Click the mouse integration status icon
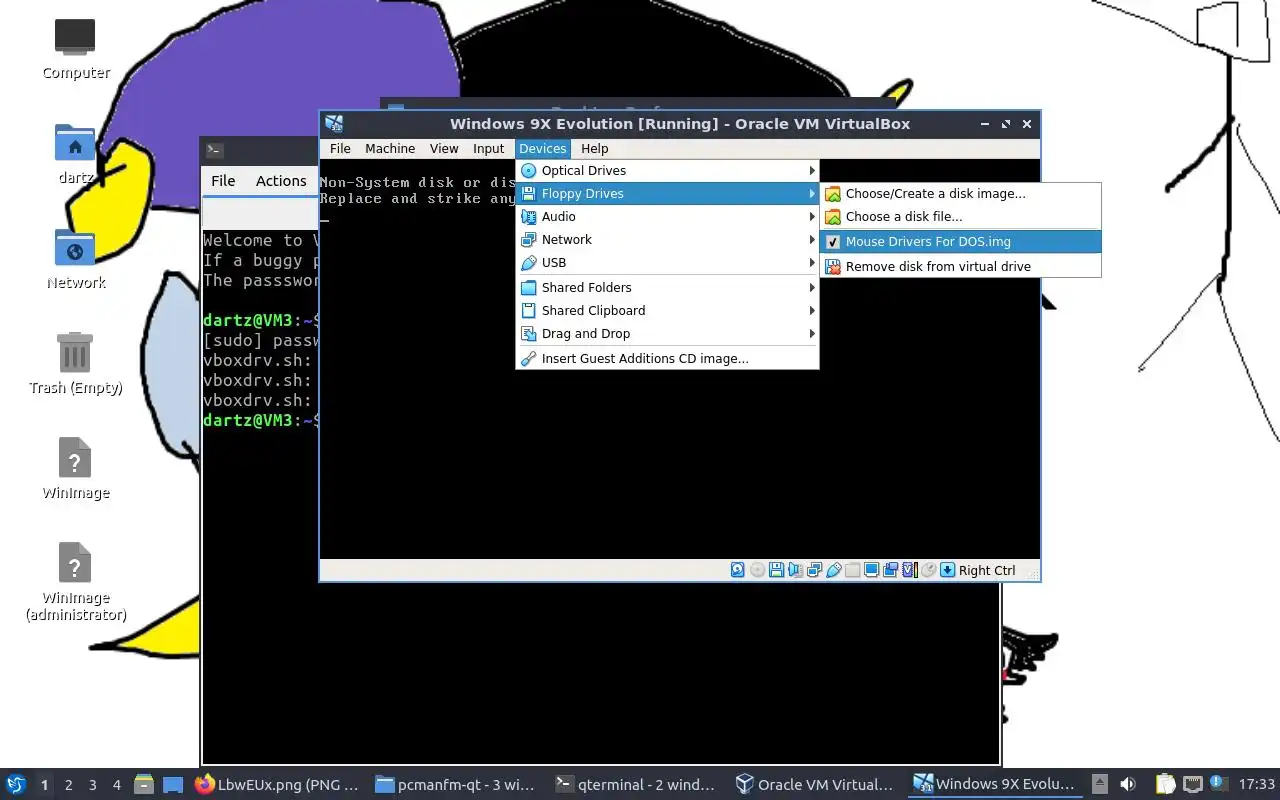 [928, 570]
